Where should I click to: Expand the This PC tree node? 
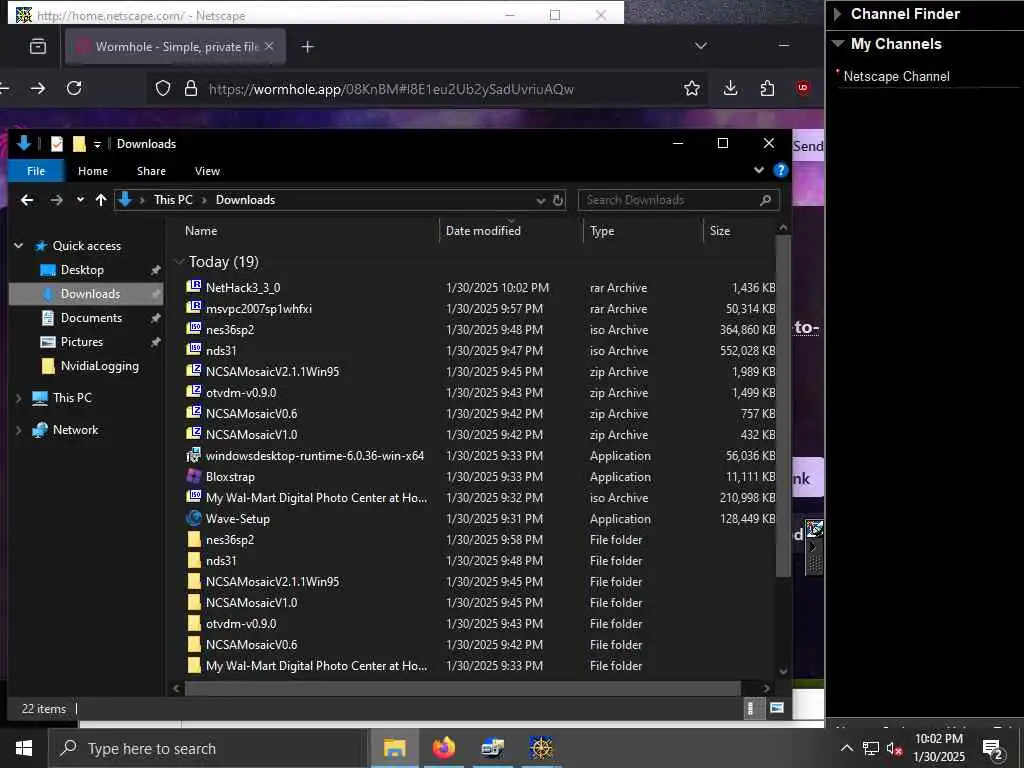tap(18, 398)
